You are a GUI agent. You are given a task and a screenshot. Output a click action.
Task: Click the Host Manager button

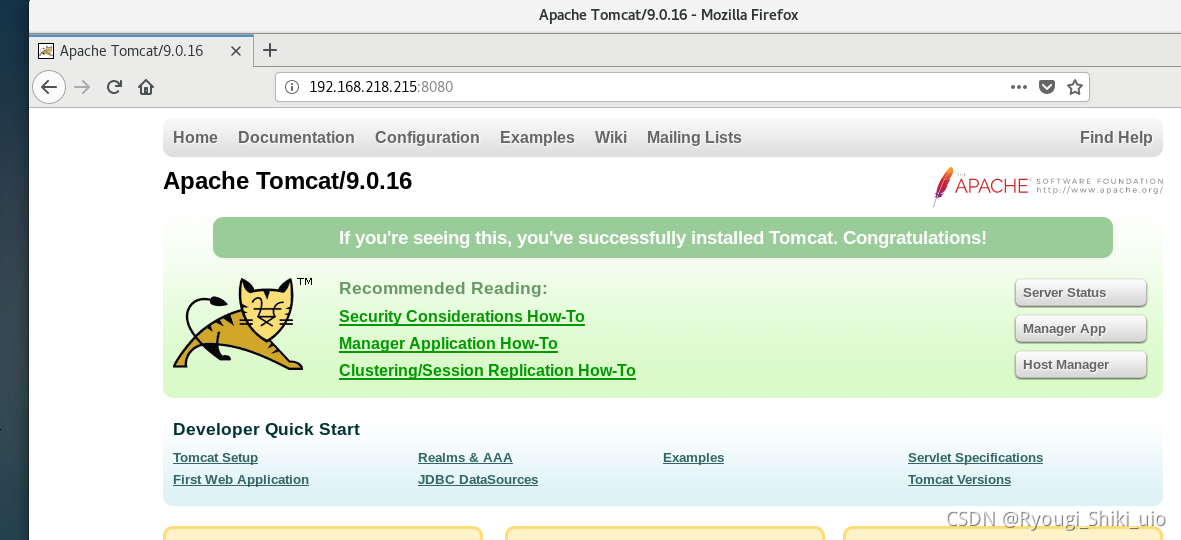click(x=1080, y=365)
